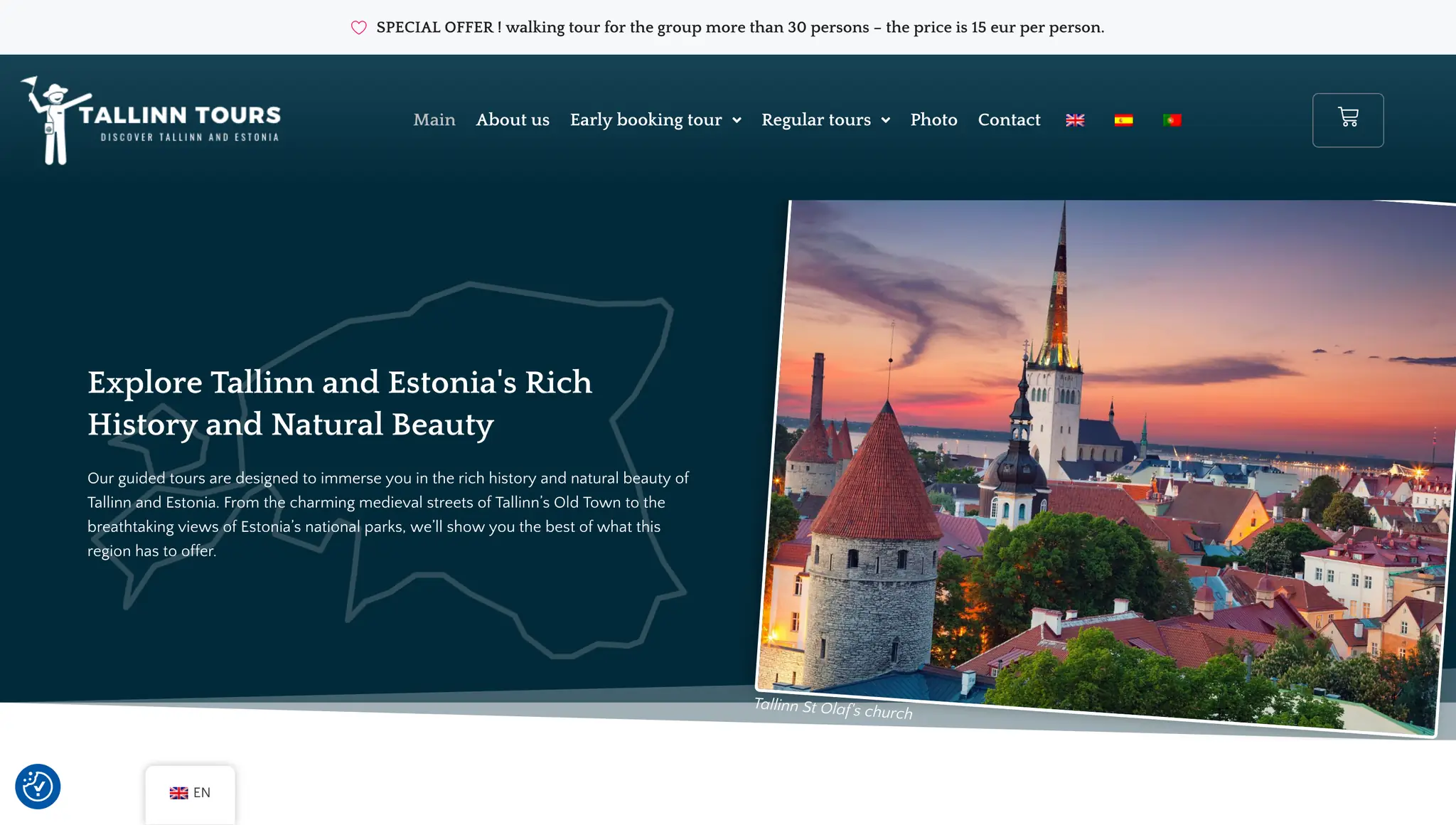The width and height of the screenshot is (1456, 825).
Task: Click the SPECIAL OFFER banner text
Action: pyautogui.click(x=740, y=27)
